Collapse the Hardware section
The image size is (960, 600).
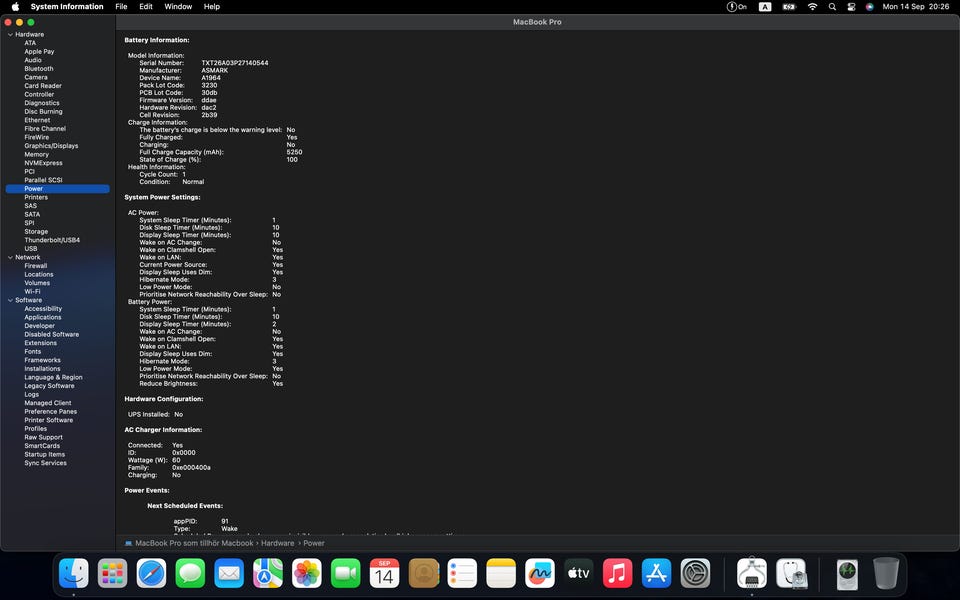point(10,35)
